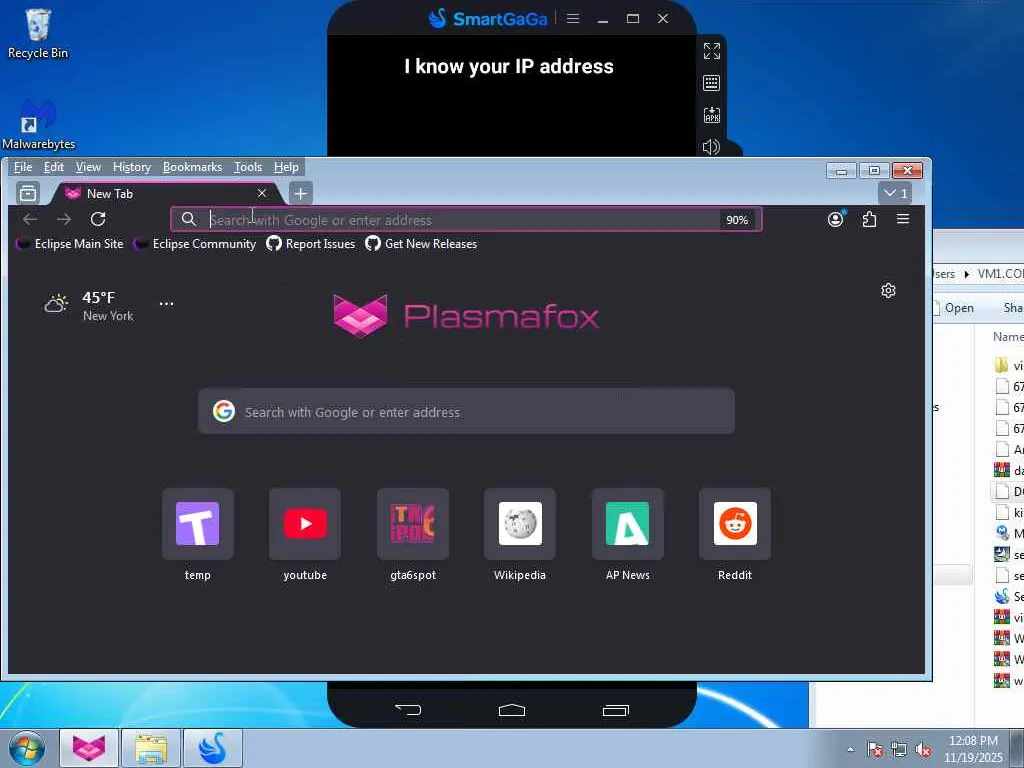Open the Tools menu

point(248,167)
